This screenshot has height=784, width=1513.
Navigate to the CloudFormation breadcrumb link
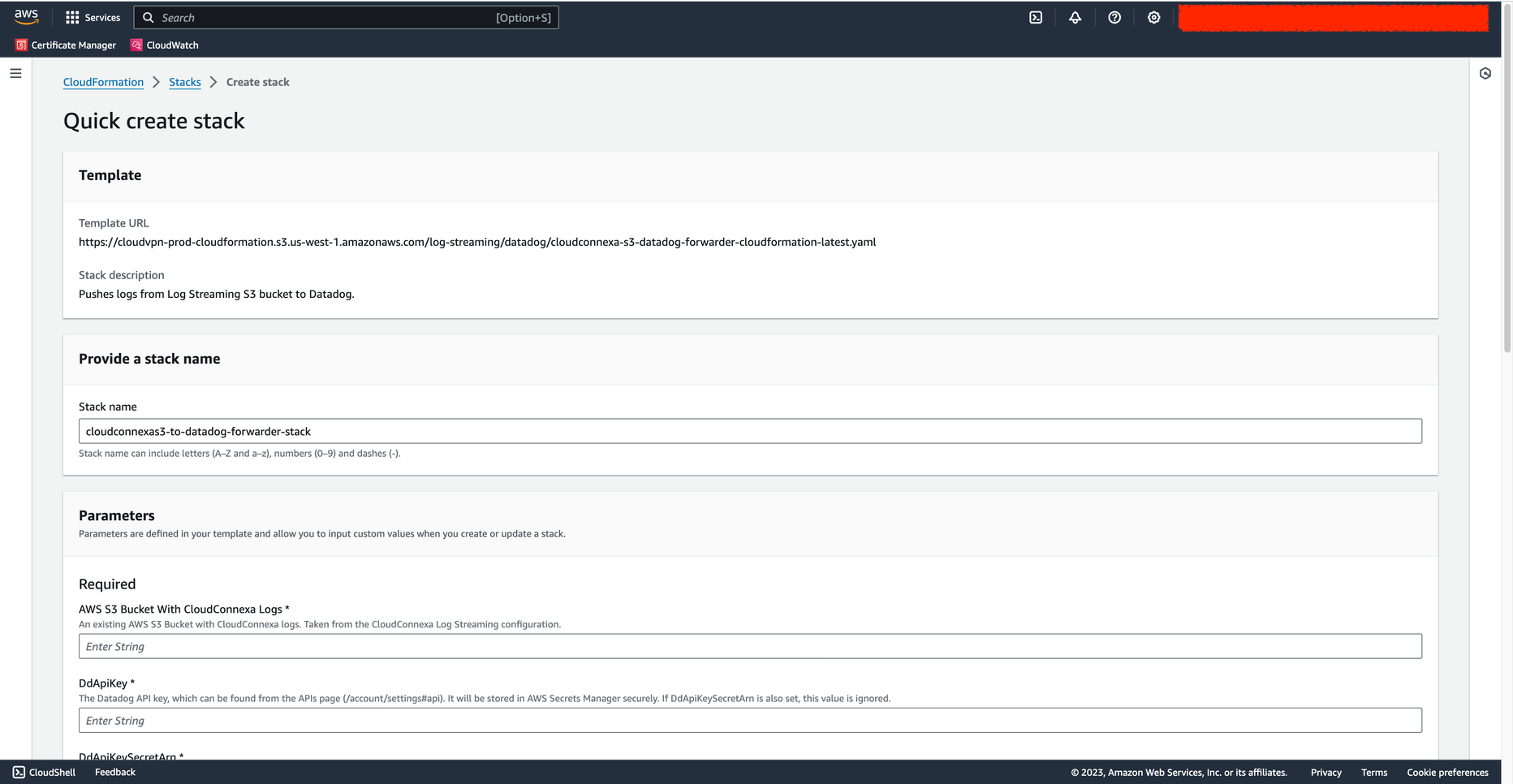102,82
